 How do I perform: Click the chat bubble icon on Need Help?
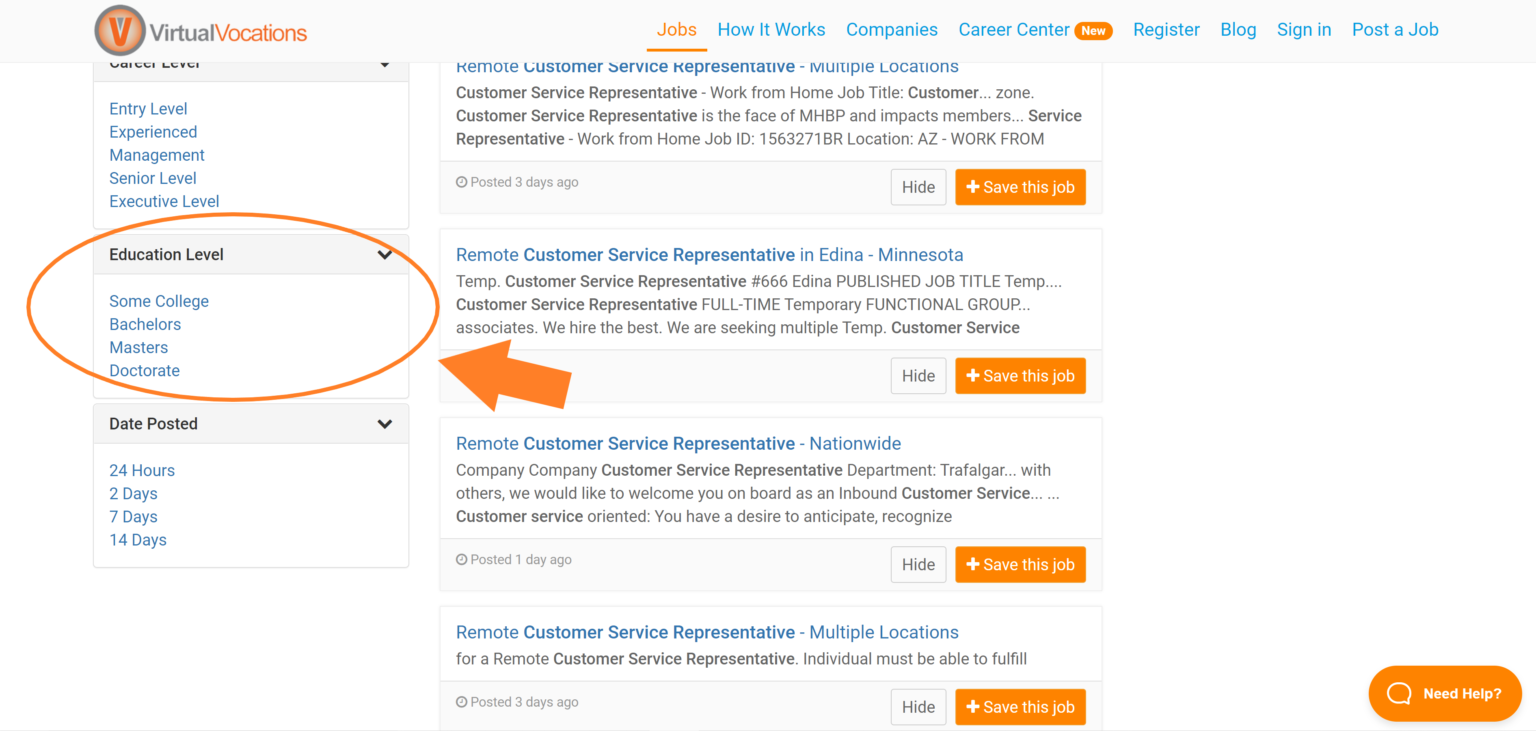[1401, 693]
